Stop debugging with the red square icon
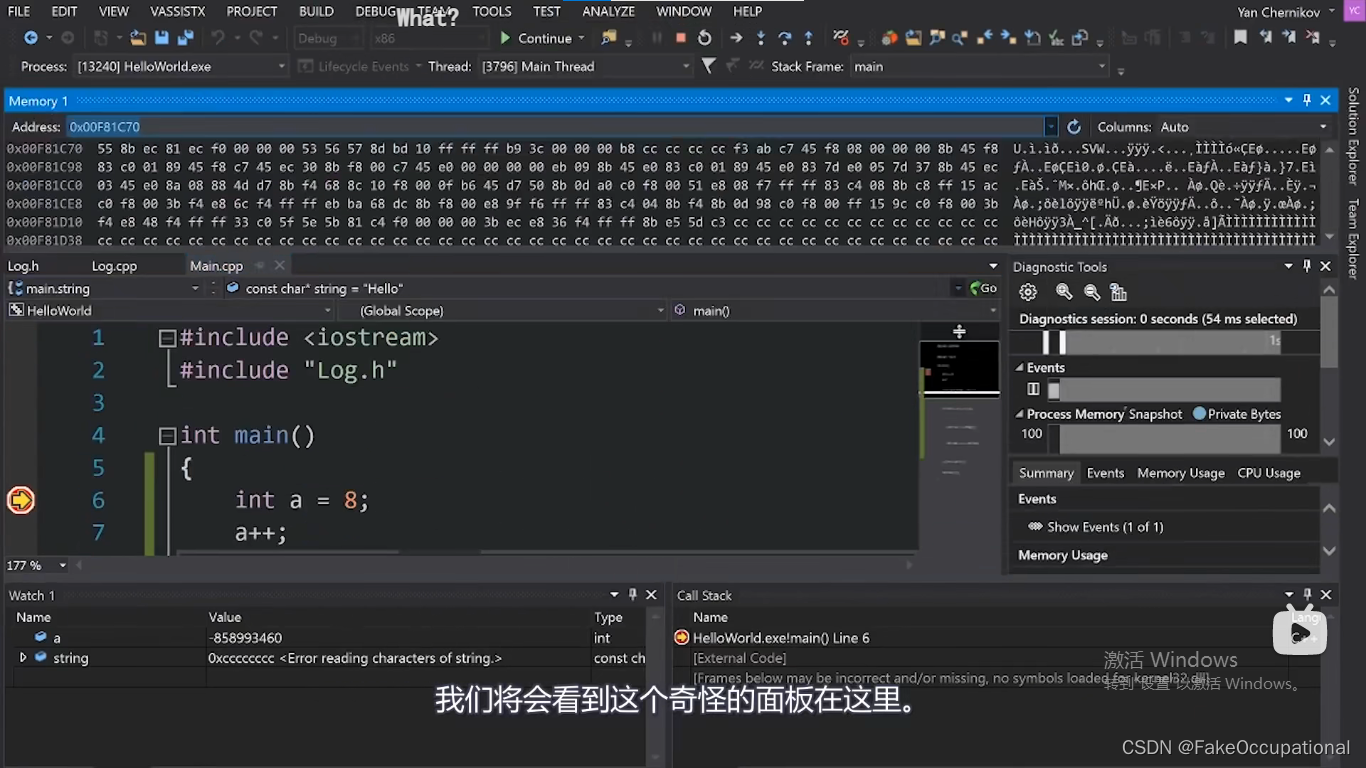The width and height of the screenshot is (1366, 768). coord(681,38)
